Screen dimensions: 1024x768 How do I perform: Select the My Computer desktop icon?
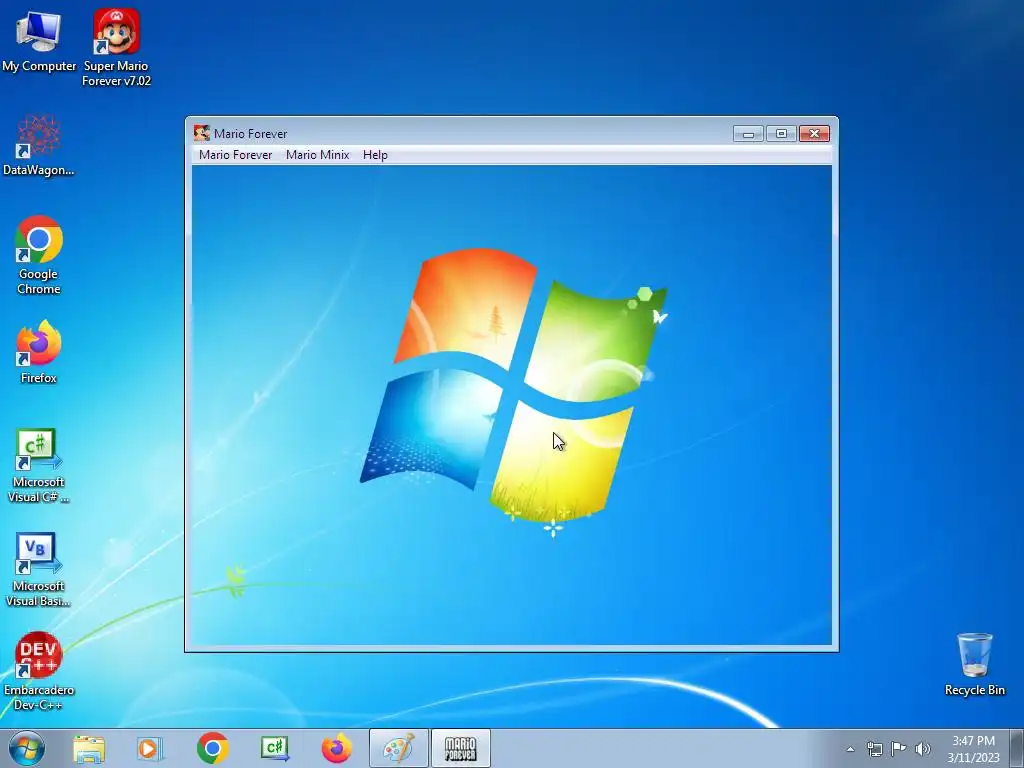pos(39,41)
